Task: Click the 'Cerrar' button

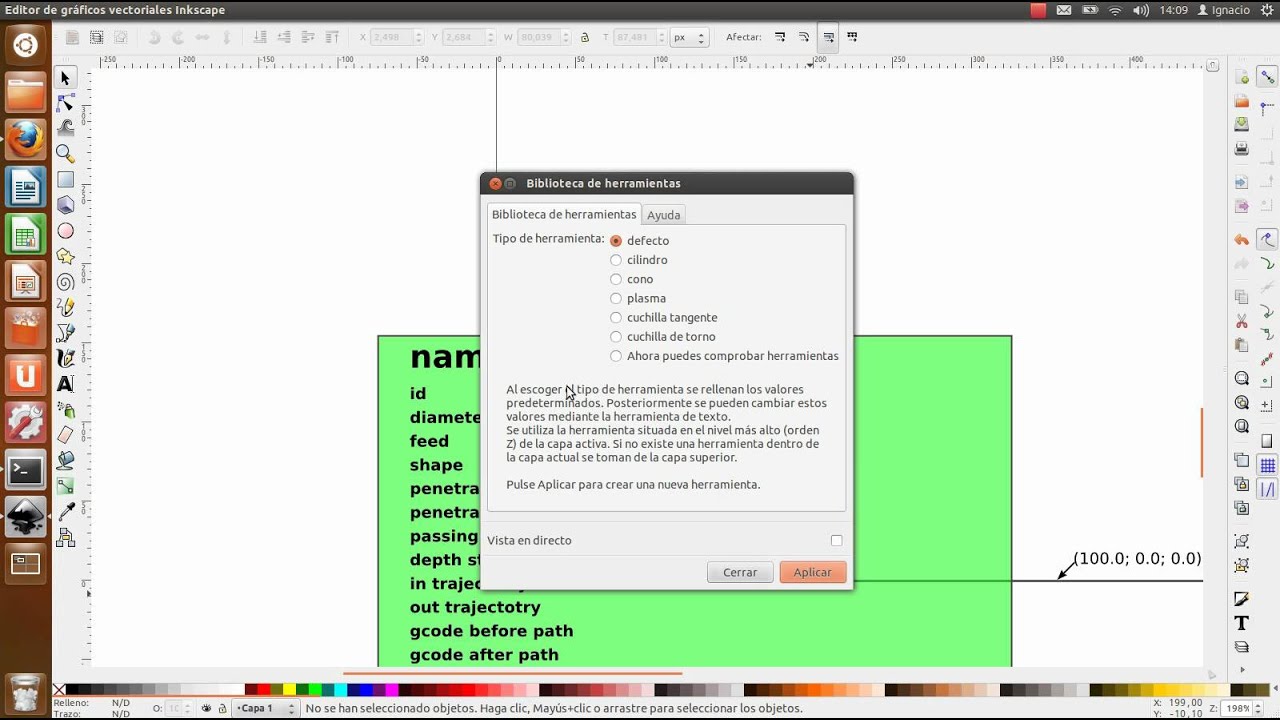Action: (740, 572)
